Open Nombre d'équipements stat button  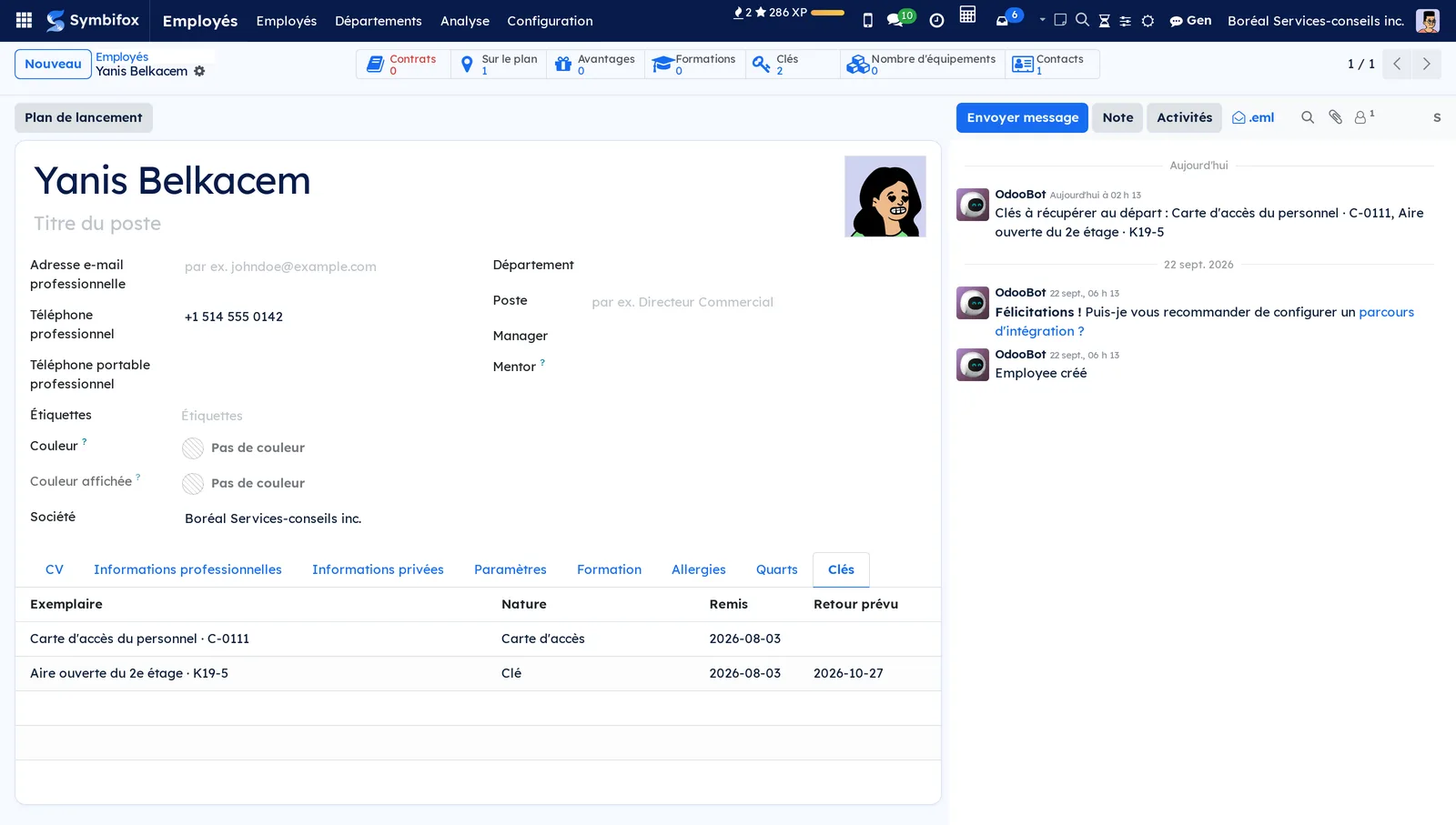pyautogui.click(x=923, y=64)
